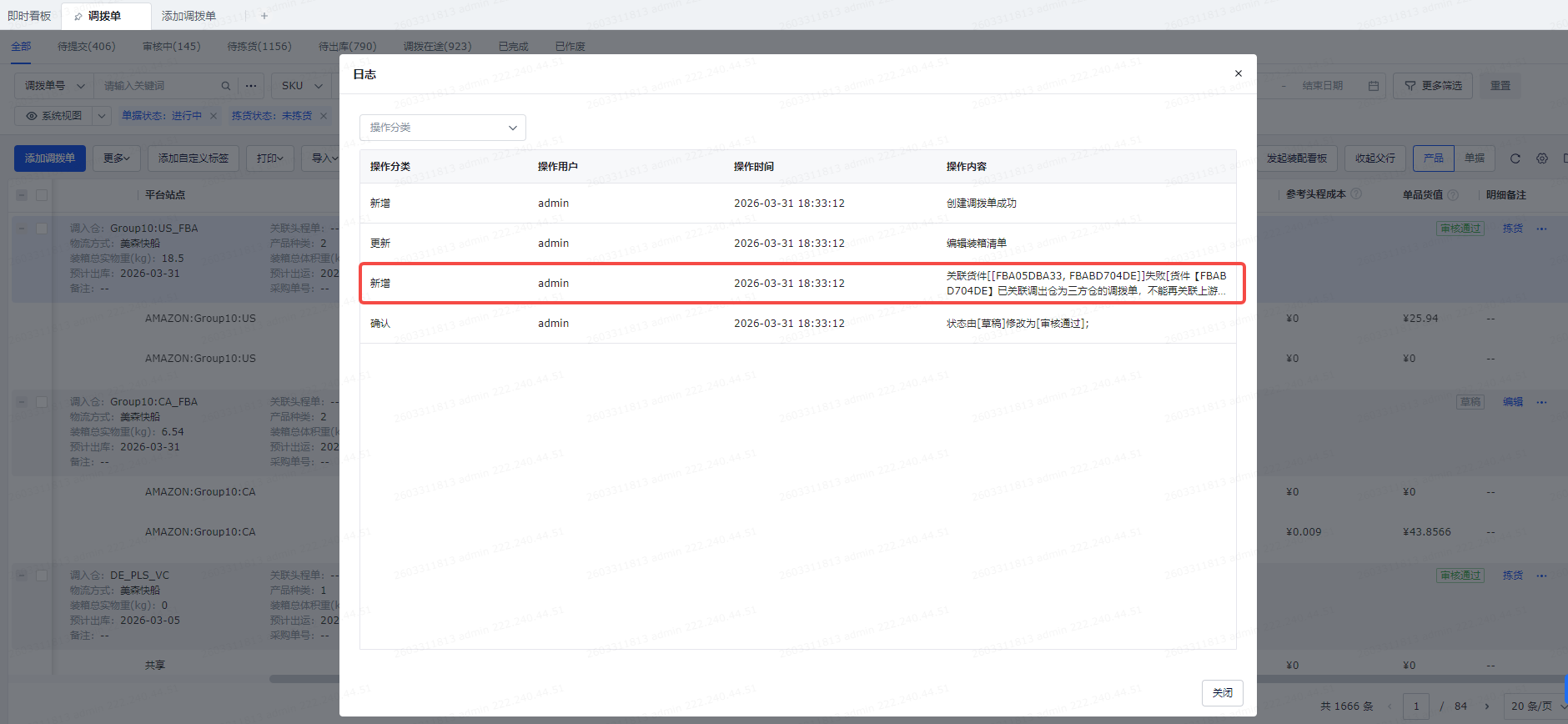Collapse the Group10:US_FBA row
The image size is (1568, 724).
click(x=22, y=229)
